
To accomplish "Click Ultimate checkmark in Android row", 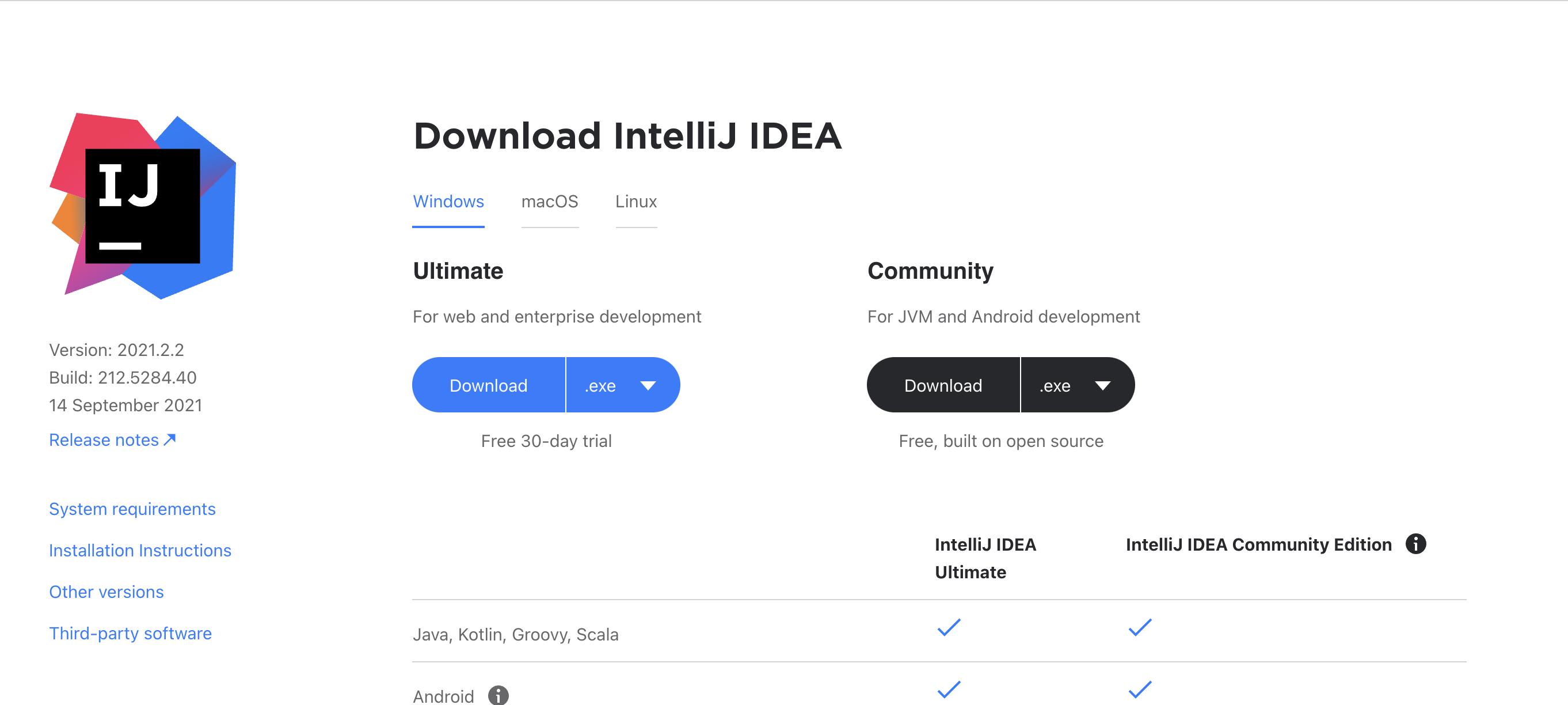I will (x=949, y=689).
